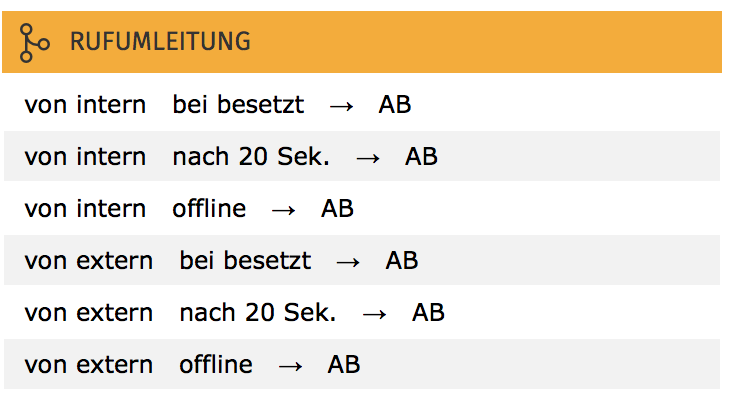Click AB target for extern 20 Sek. rule

pyautogui.click(x=428, y=313)
